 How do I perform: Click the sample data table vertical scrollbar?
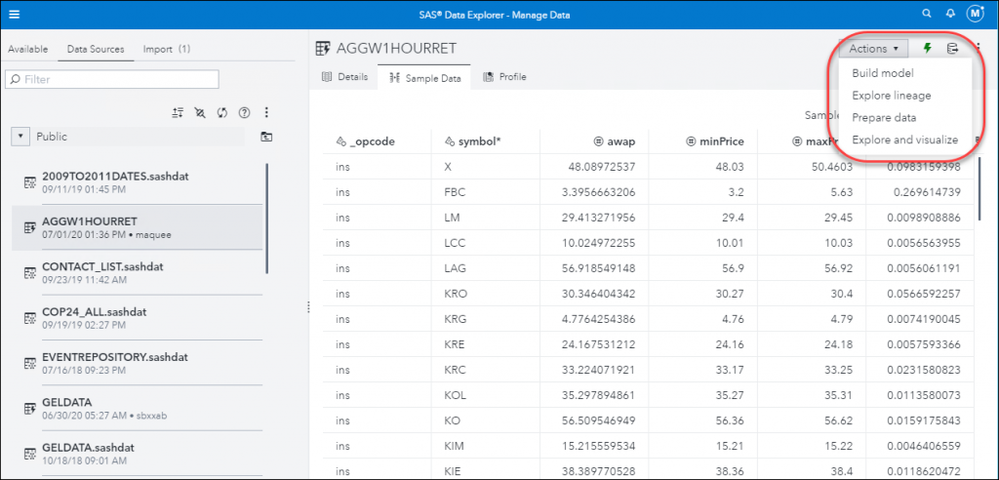pos(979,187)
